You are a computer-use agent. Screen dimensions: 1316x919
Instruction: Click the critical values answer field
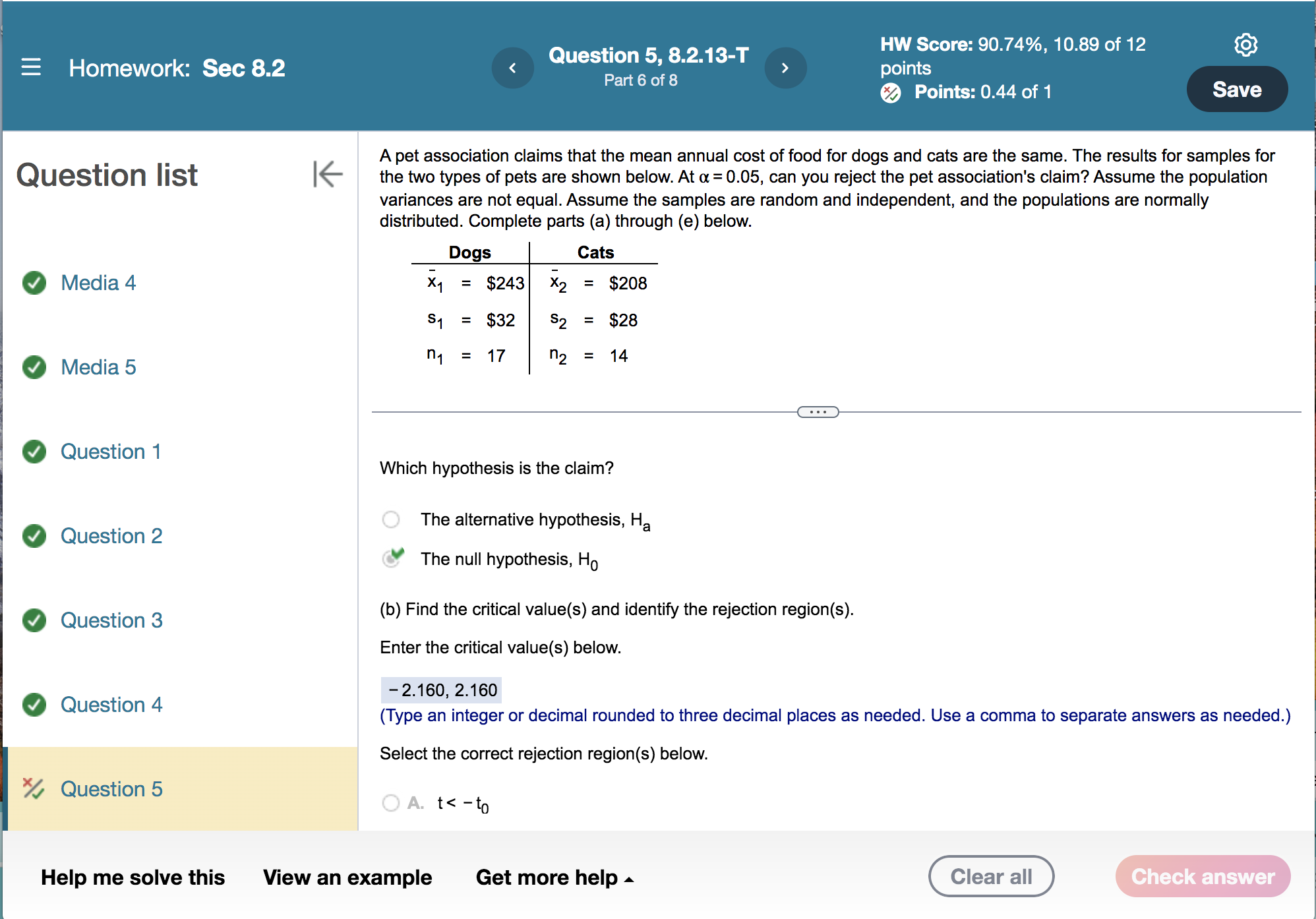point(440,690)
